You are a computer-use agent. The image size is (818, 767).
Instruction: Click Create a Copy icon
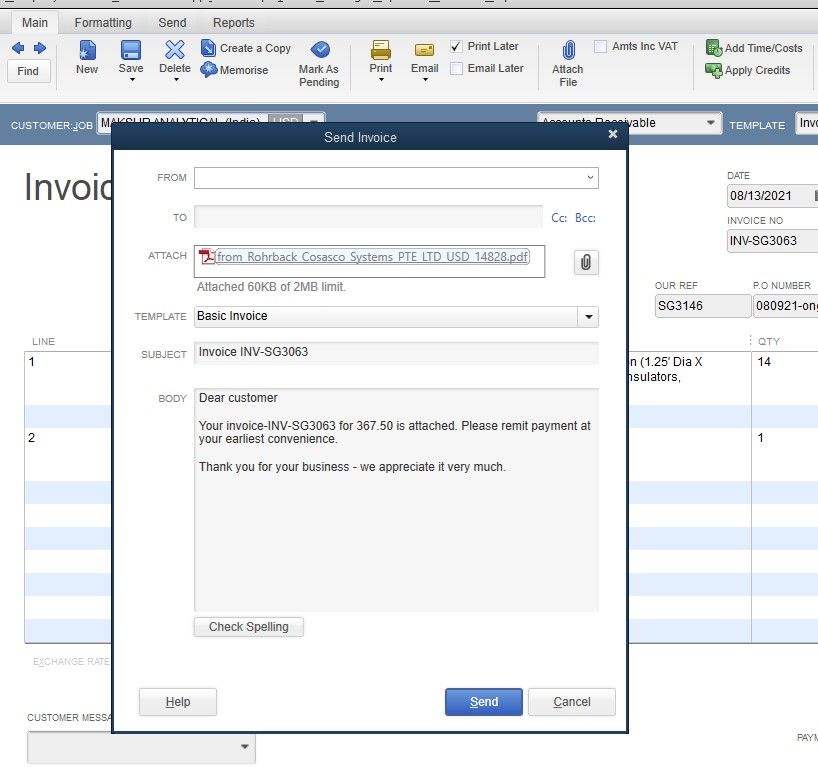(x=208, y=48)
